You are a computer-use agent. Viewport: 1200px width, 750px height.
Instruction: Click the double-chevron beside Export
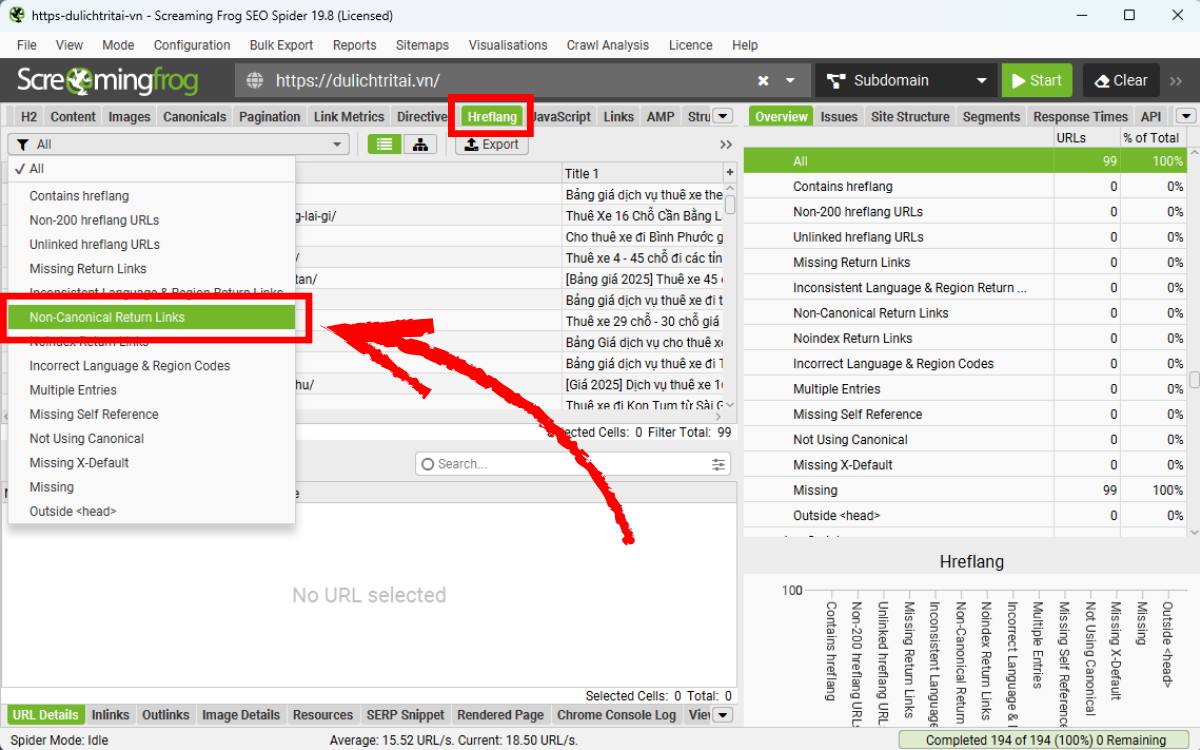coord(726,143)
